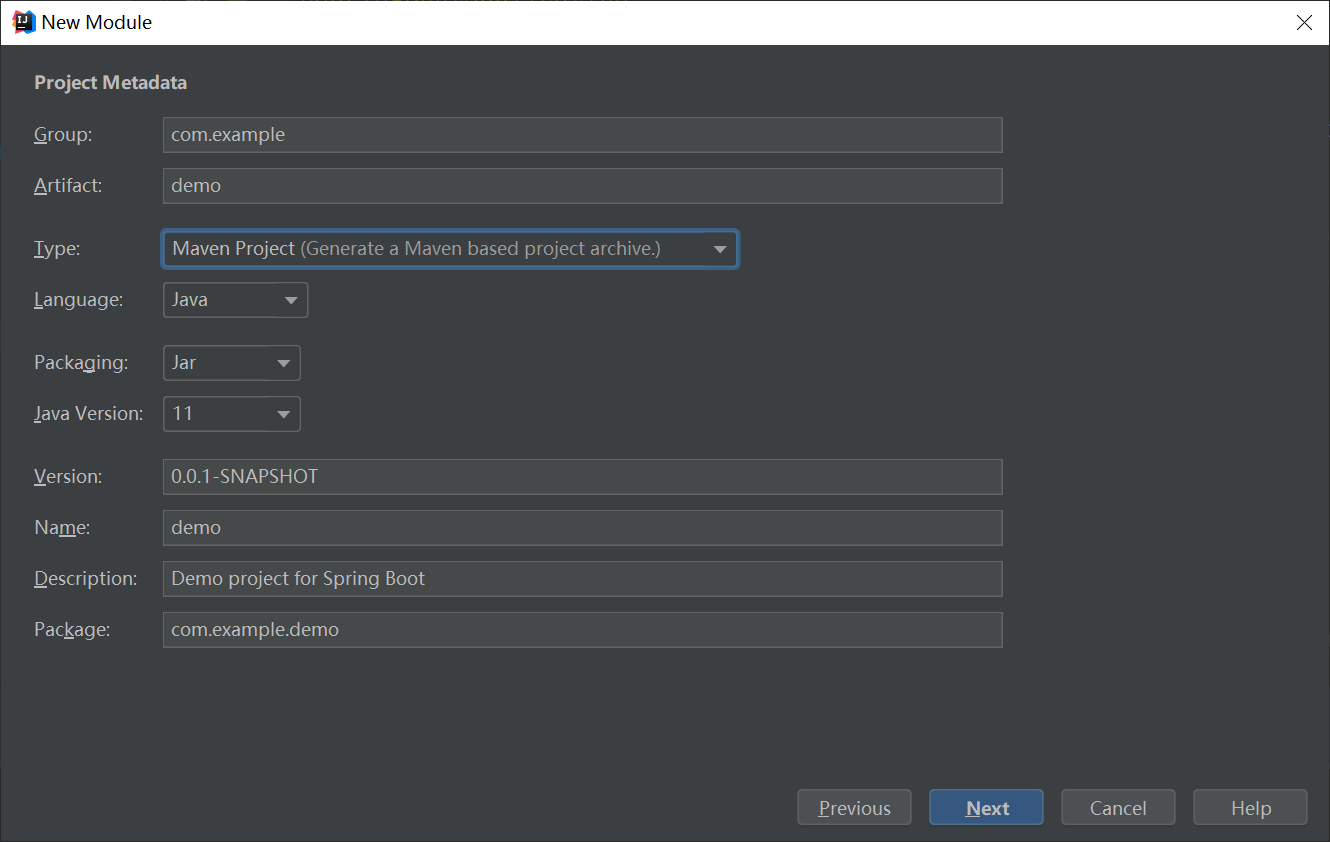1330x842 pixels.
Task: Click the Project Metadata heading
Action: pos(110,83)
